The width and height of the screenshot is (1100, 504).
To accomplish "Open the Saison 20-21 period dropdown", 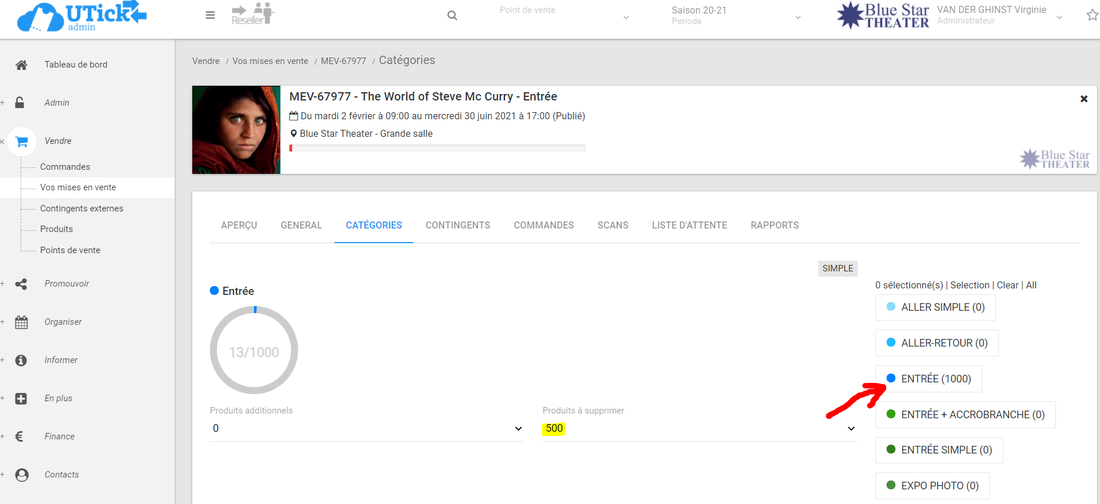I will pos(736,17).
